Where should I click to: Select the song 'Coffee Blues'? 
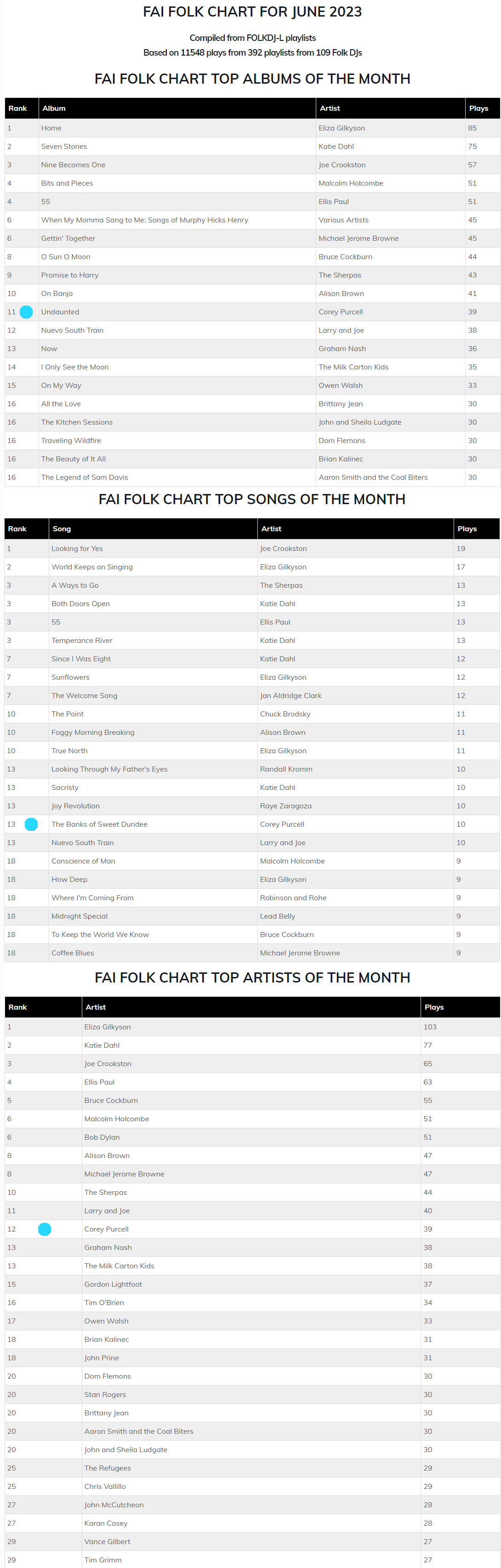[x=73, y=953]
